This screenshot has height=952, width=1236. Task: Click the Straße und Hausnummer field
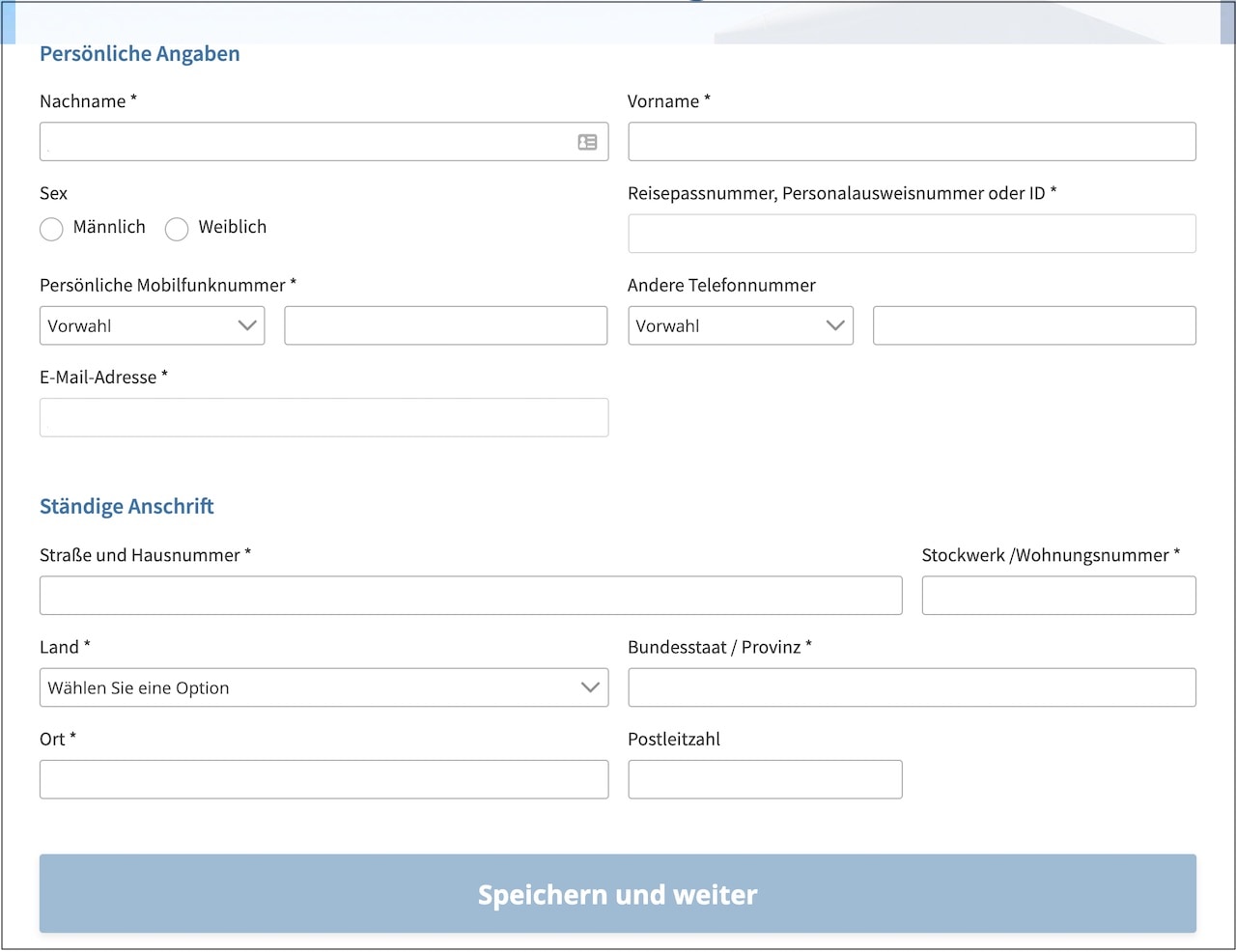click(471, 596)
